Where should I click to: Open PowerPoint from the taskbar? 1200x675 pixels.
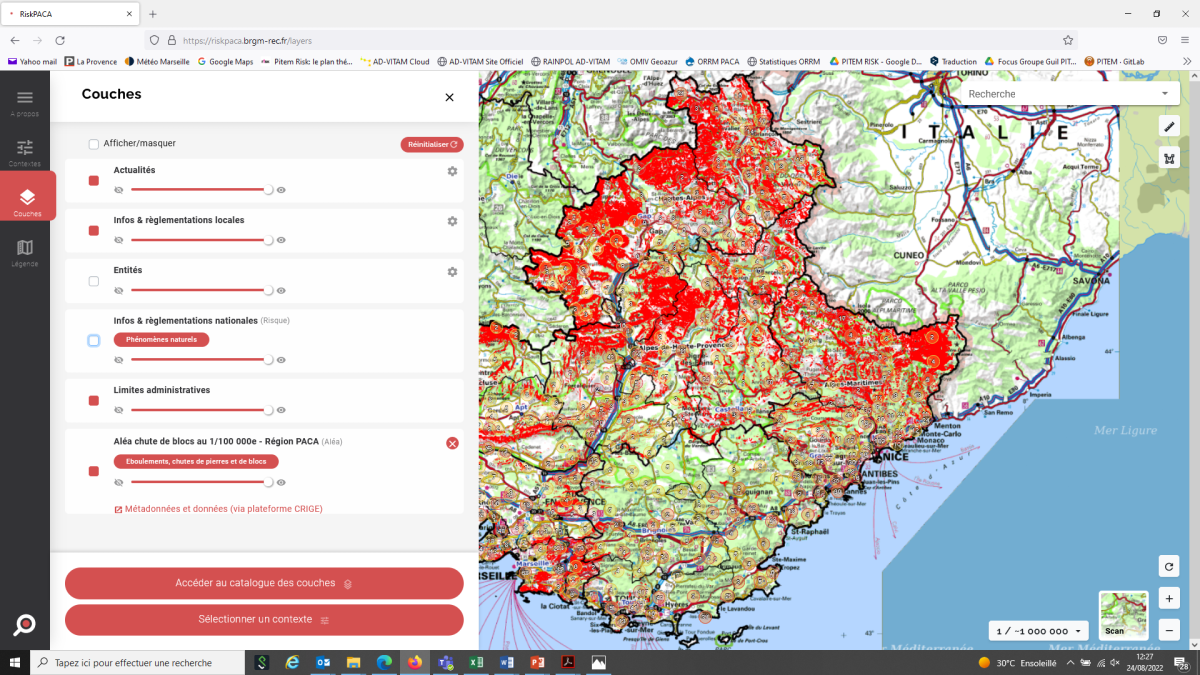pos(537,662)
